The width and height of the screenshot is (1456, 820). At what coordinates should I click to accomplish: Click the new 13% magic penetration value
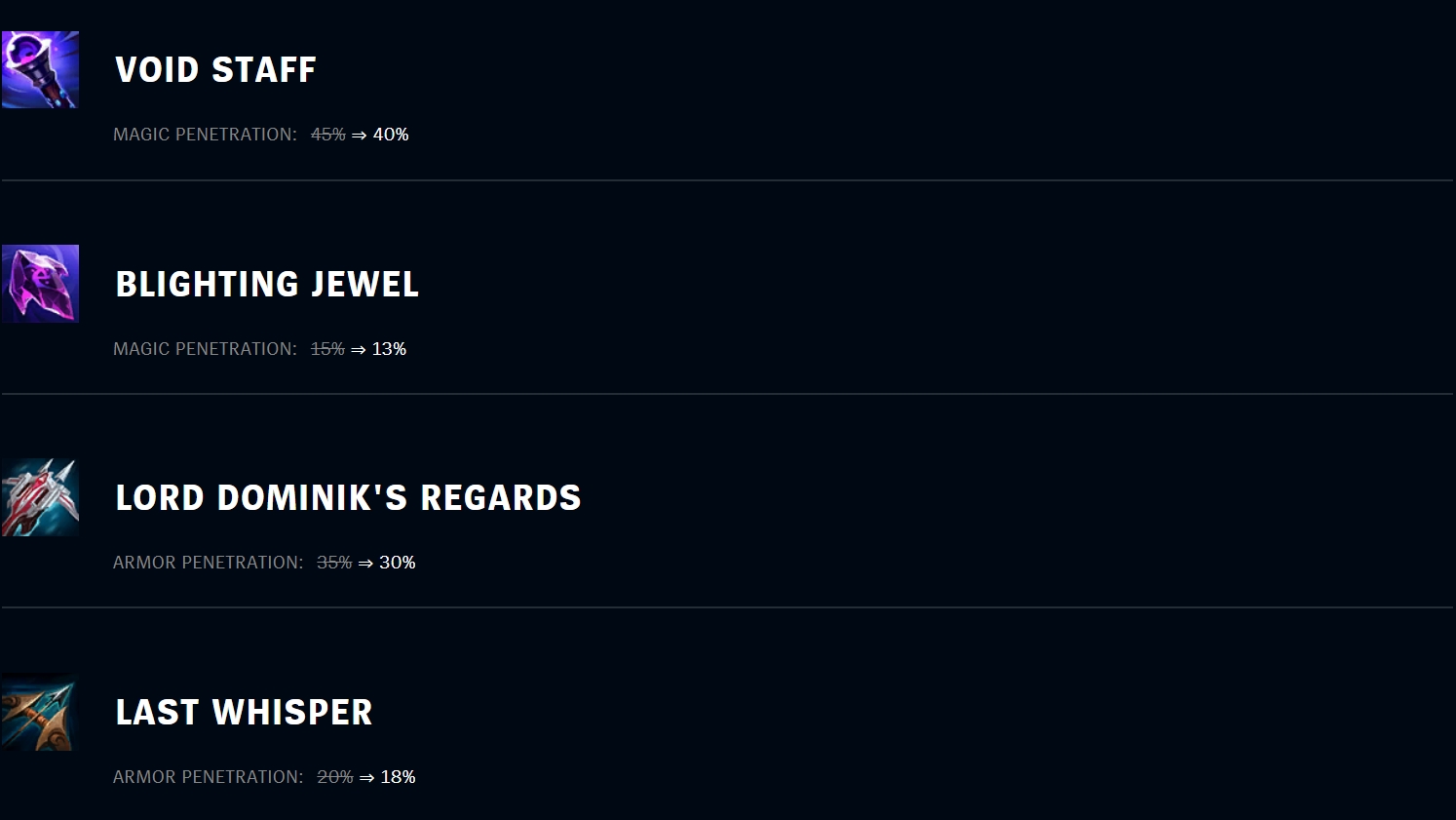point(389,349)
